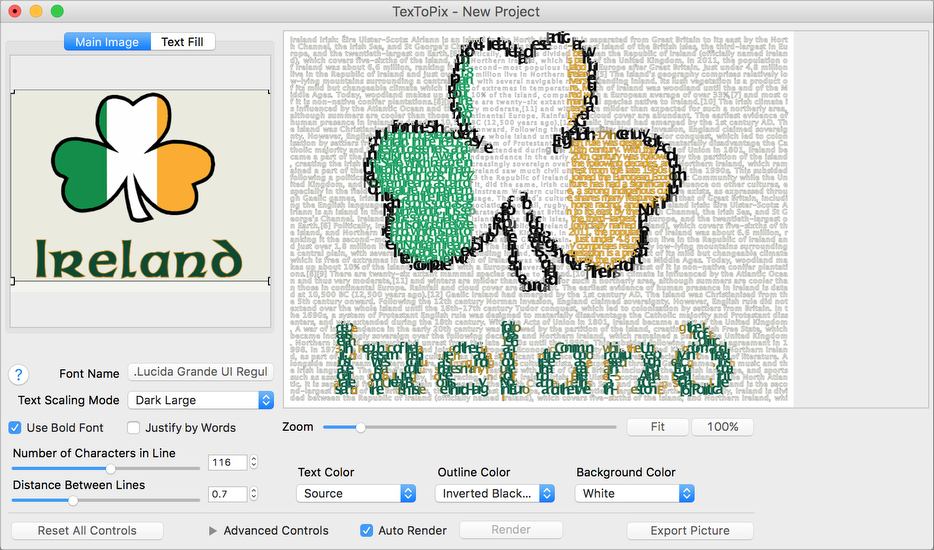Open the Outline Color dropdown
Screen dimensions: 934x550
(494, 493)
